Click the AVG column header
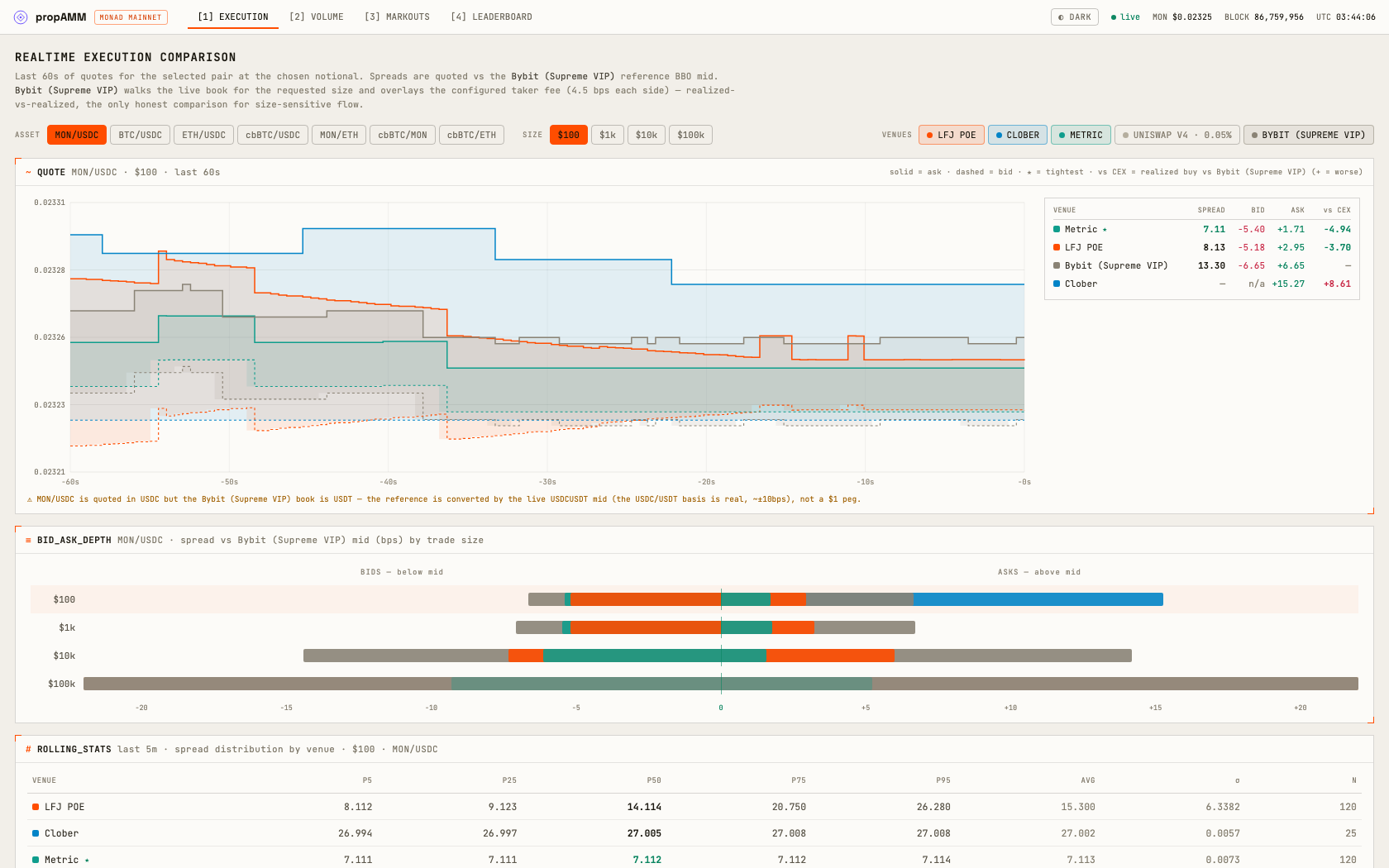 coord(1088,780)
